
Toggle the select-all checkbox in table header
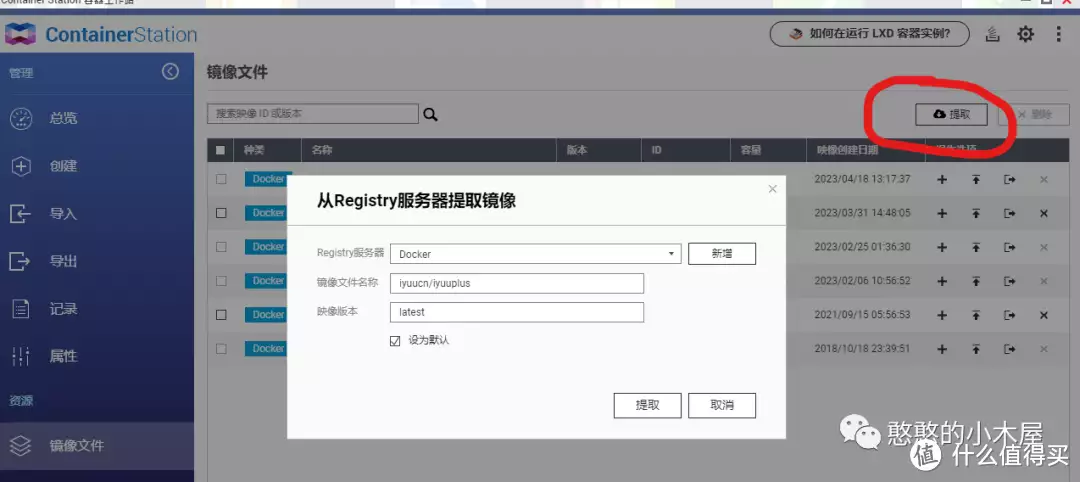pos(220,150)
